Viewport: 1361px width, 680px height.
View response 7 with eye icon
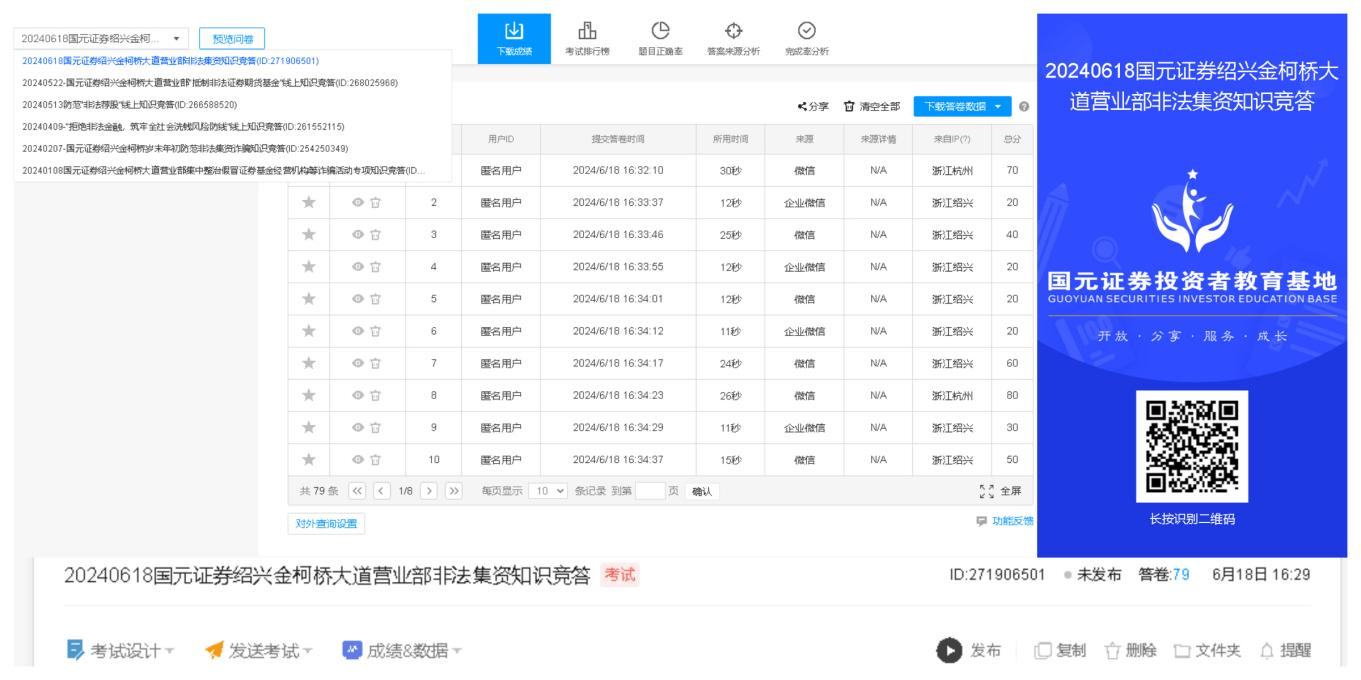tap(357, 363)
